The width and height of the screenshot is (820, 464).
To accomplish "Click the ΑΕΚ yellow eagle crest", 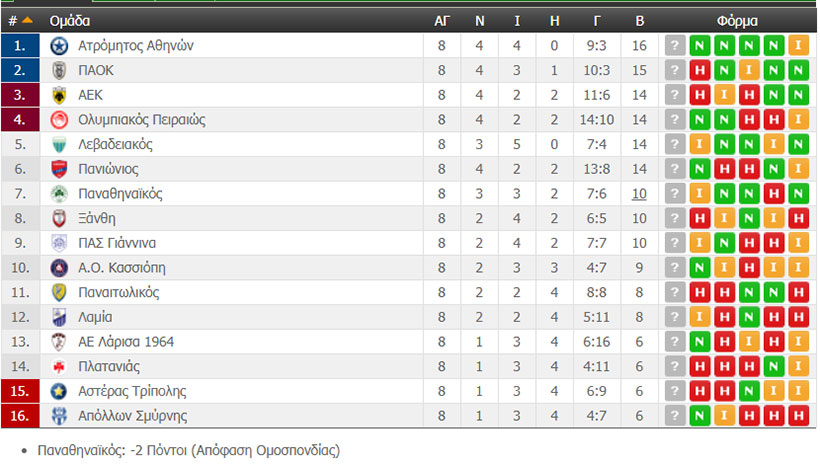I will pyautogui.click(x=59, y=95).
